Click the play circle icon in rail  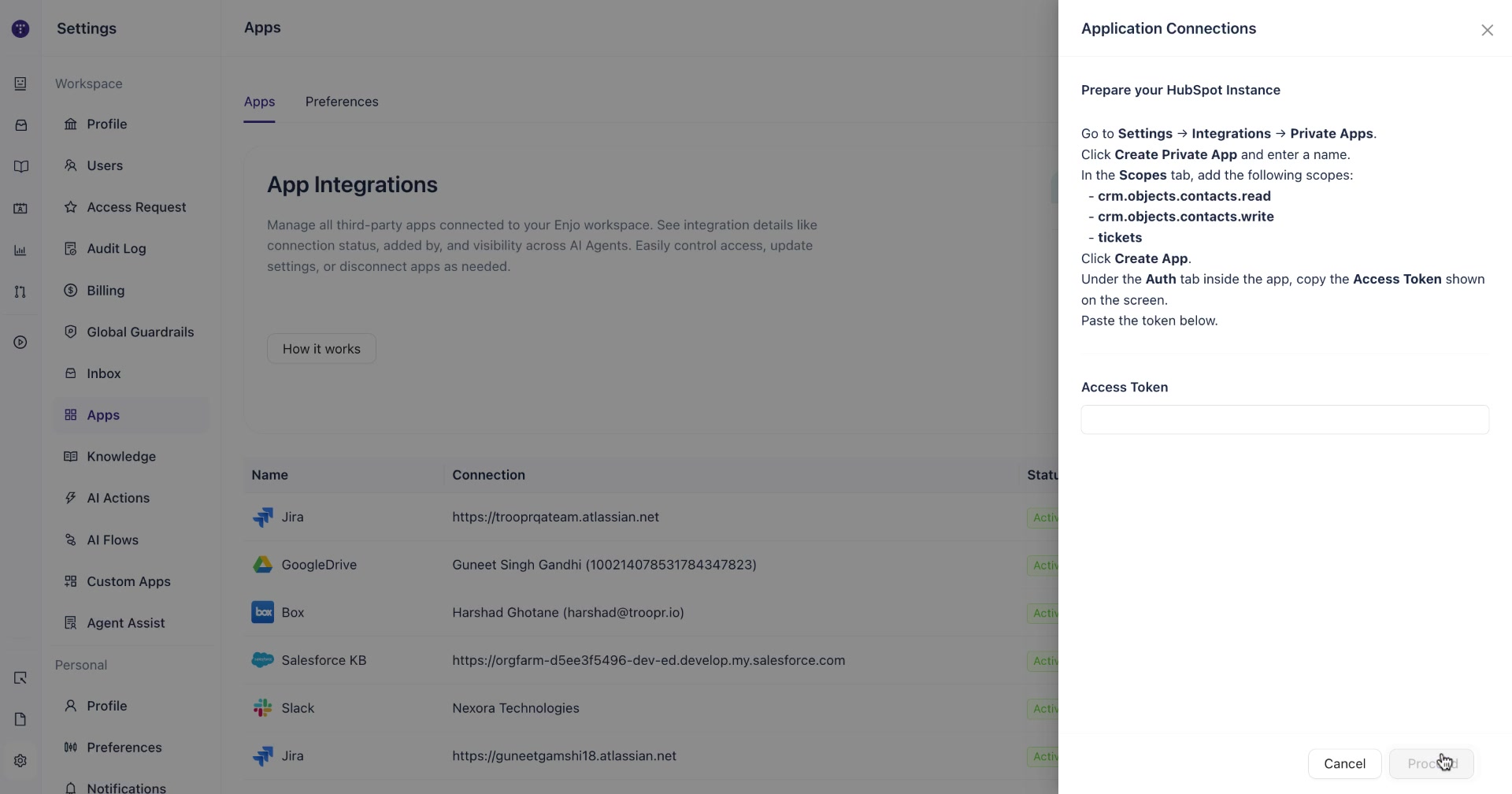pyautogui.click(x=20, y=343)
